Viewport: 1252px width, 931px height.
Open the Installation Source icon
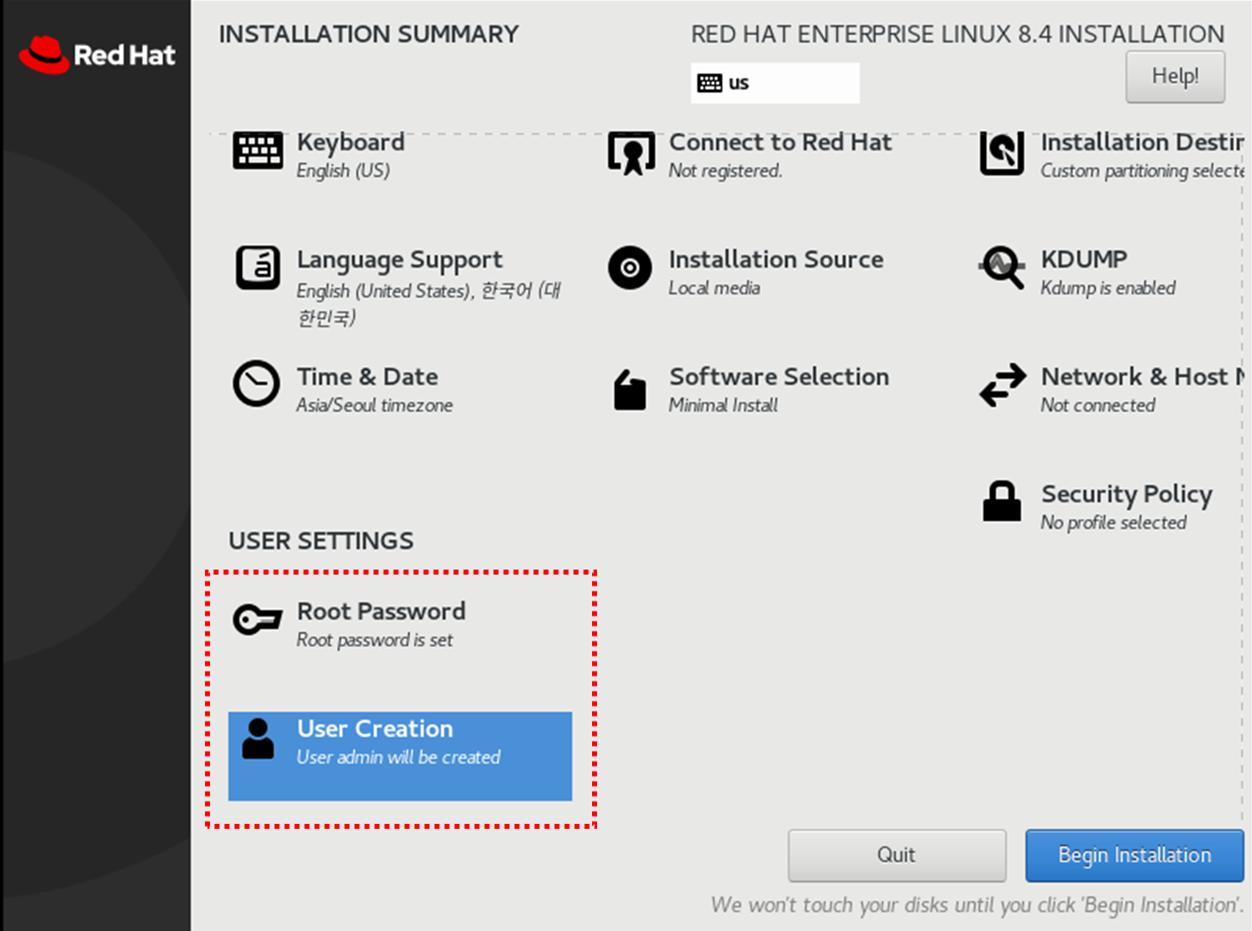[x=630, y=268]
